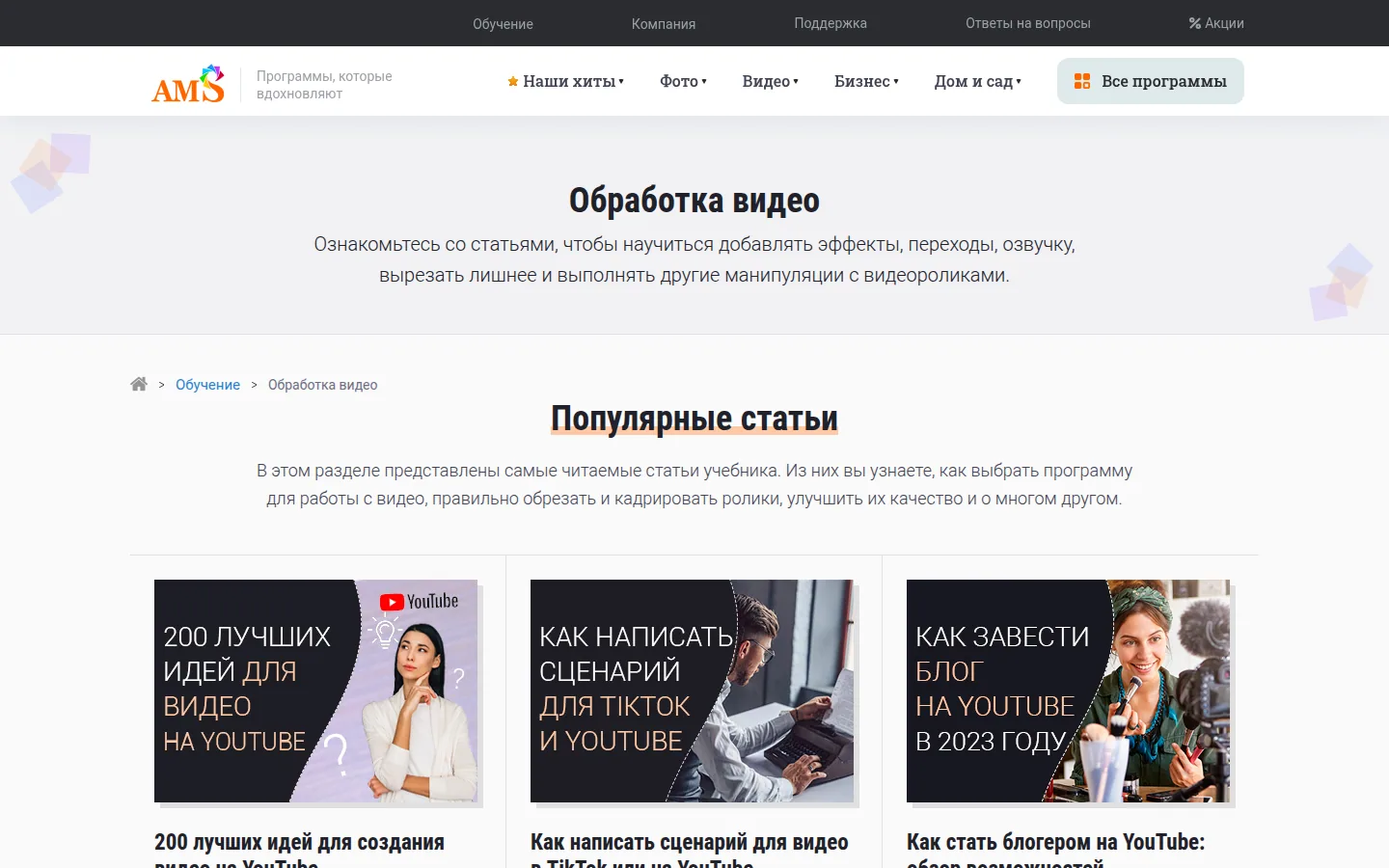Click the AMS logo
Viewport: 1389px width, 868px height.
[188, 84]
